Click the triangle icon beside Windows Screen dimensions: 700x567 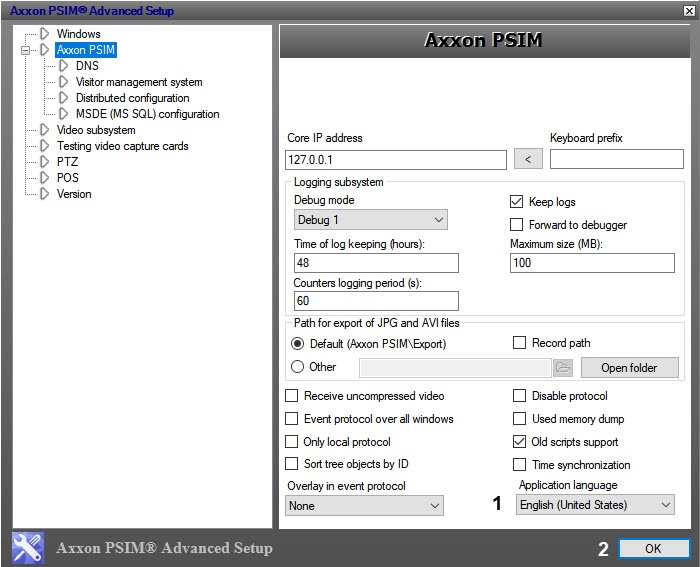coord(44,33)
